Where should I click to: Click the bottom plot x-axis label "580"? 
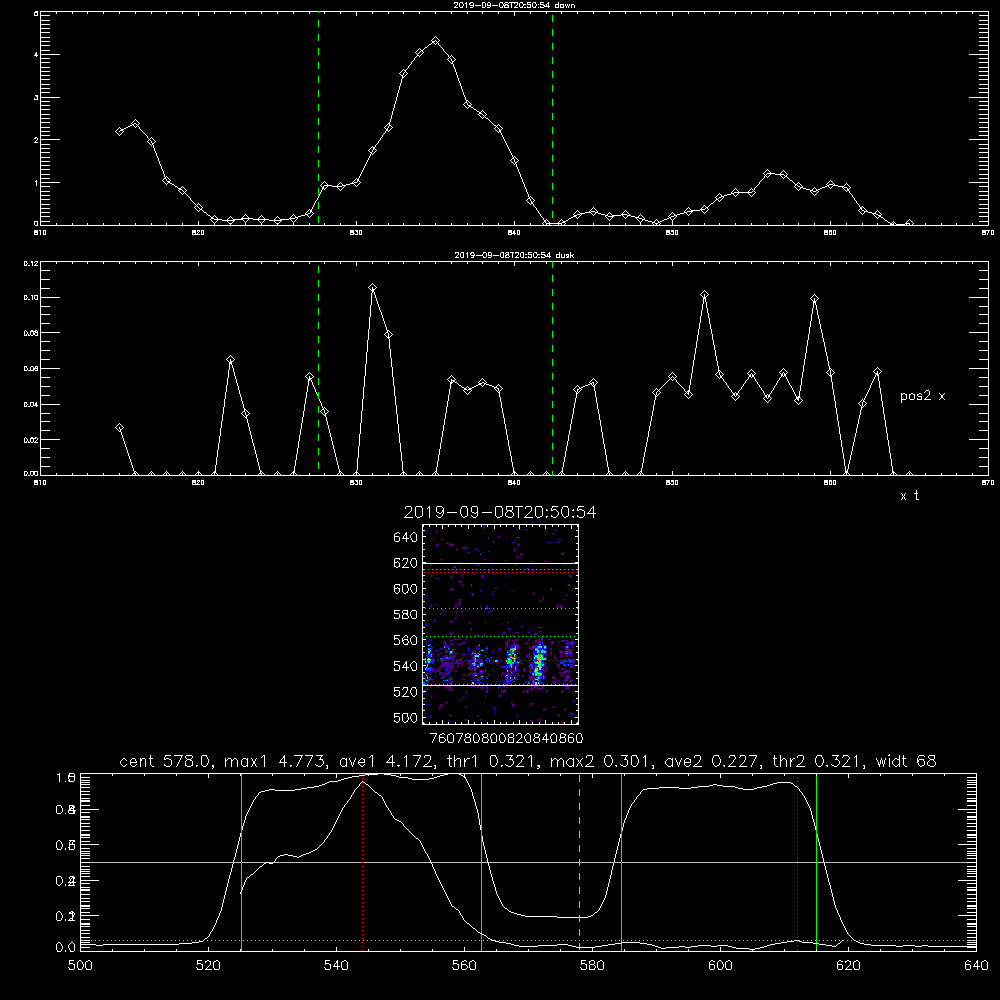pyautogui.click(x=592, y=966)
